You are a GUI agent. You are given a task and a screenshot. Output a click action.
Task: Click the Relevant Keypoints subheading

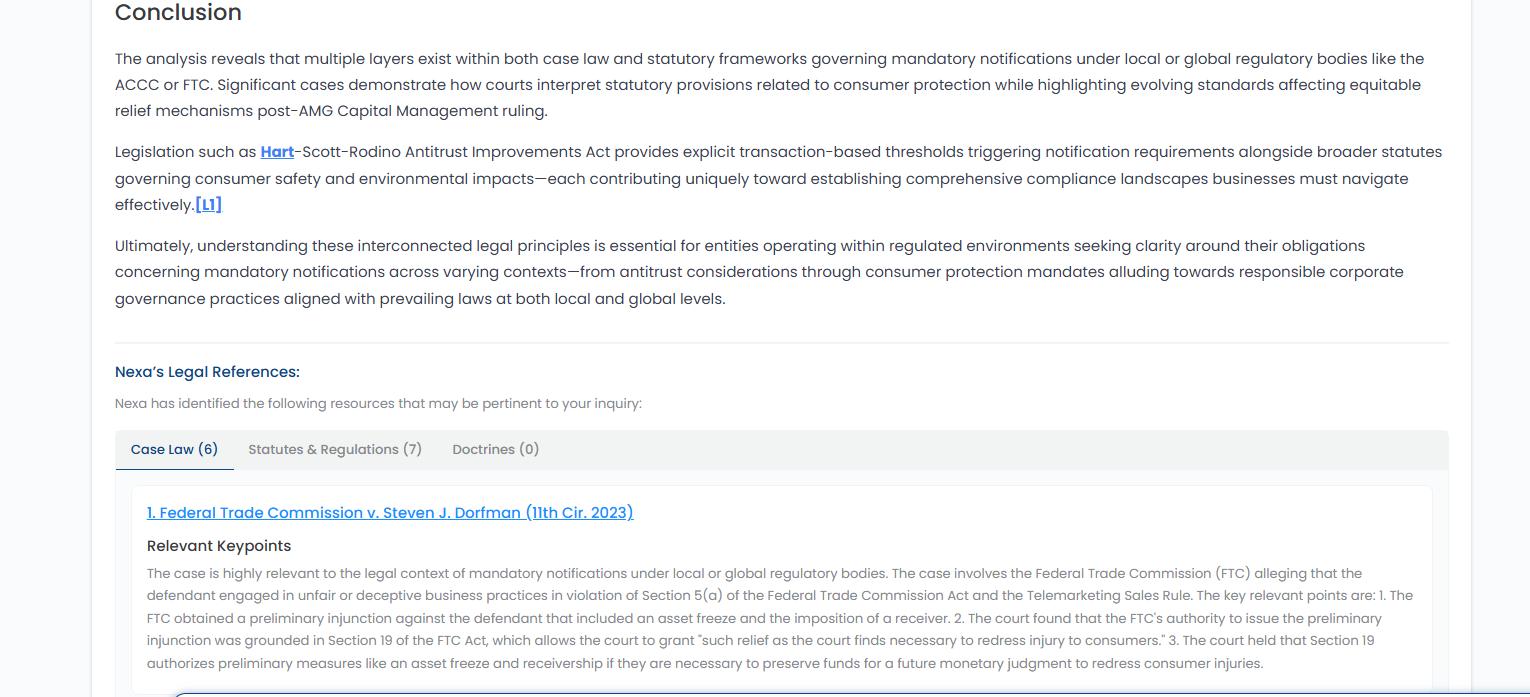(x=219, y=546)
